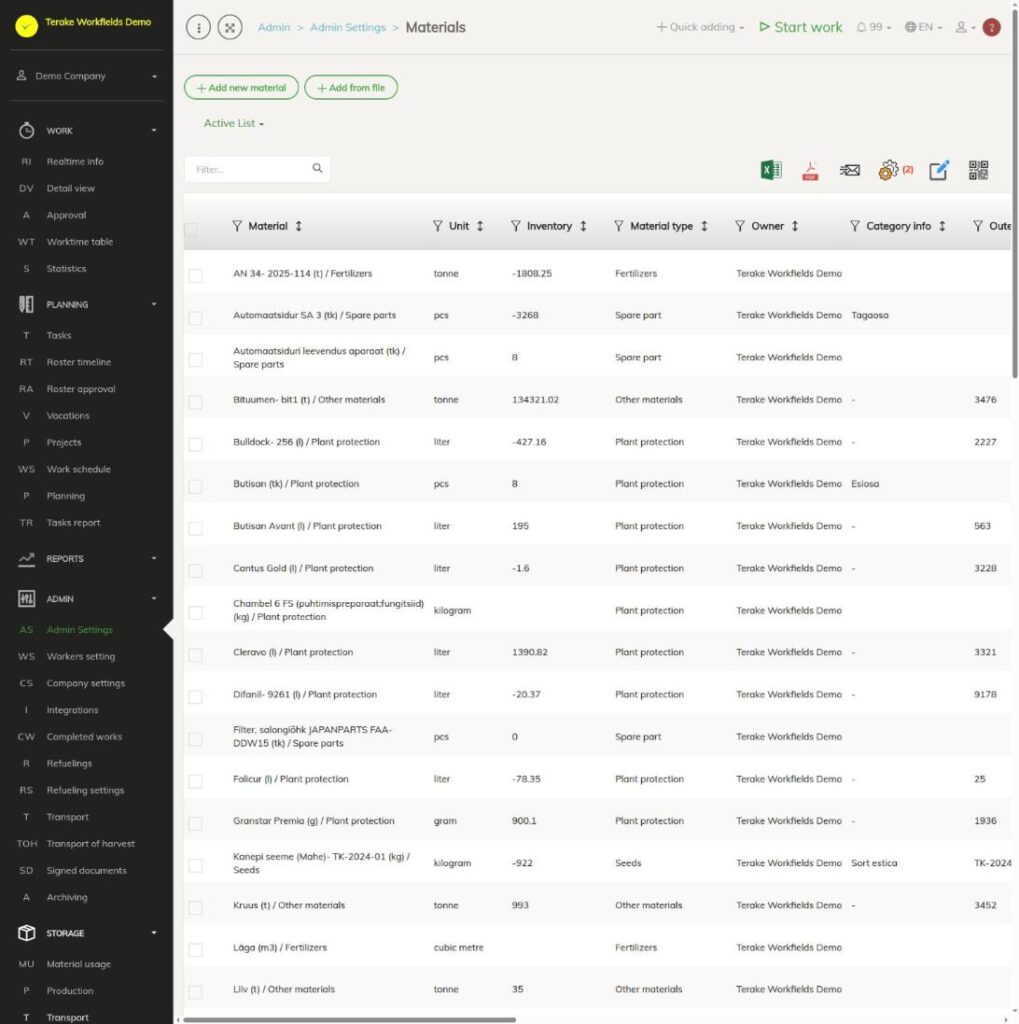The width and height of the screenshot is (1019, 1024).
Task: Open EN language dropdown
Action: (923, 27)
